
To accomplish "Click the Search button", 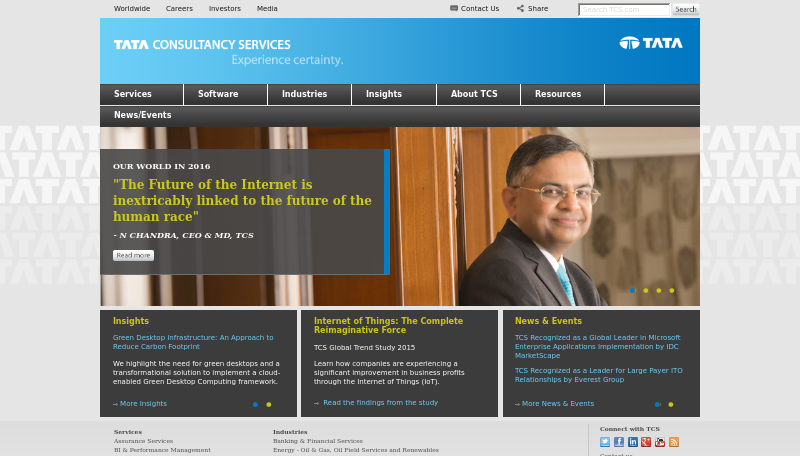I will [x=685, y=9].
